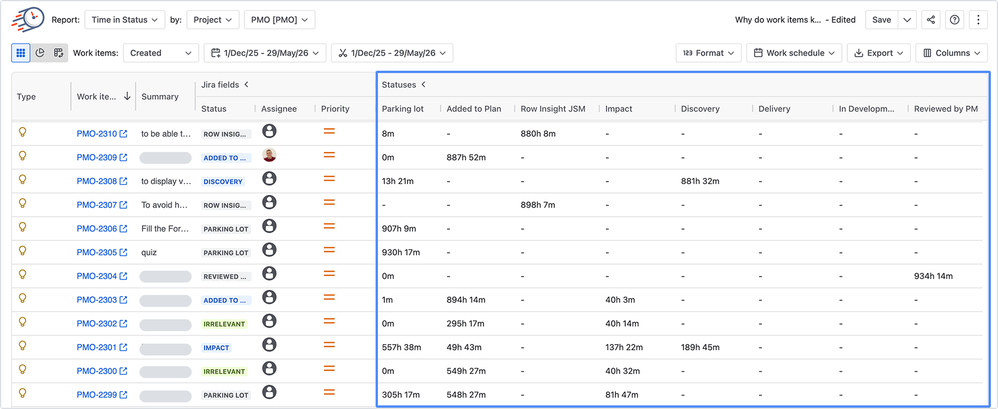This screenshot has height=409, width=998.
Task: Open the PMO-2308 work item link
Action: pyautogui.click(x=102, y=181)
